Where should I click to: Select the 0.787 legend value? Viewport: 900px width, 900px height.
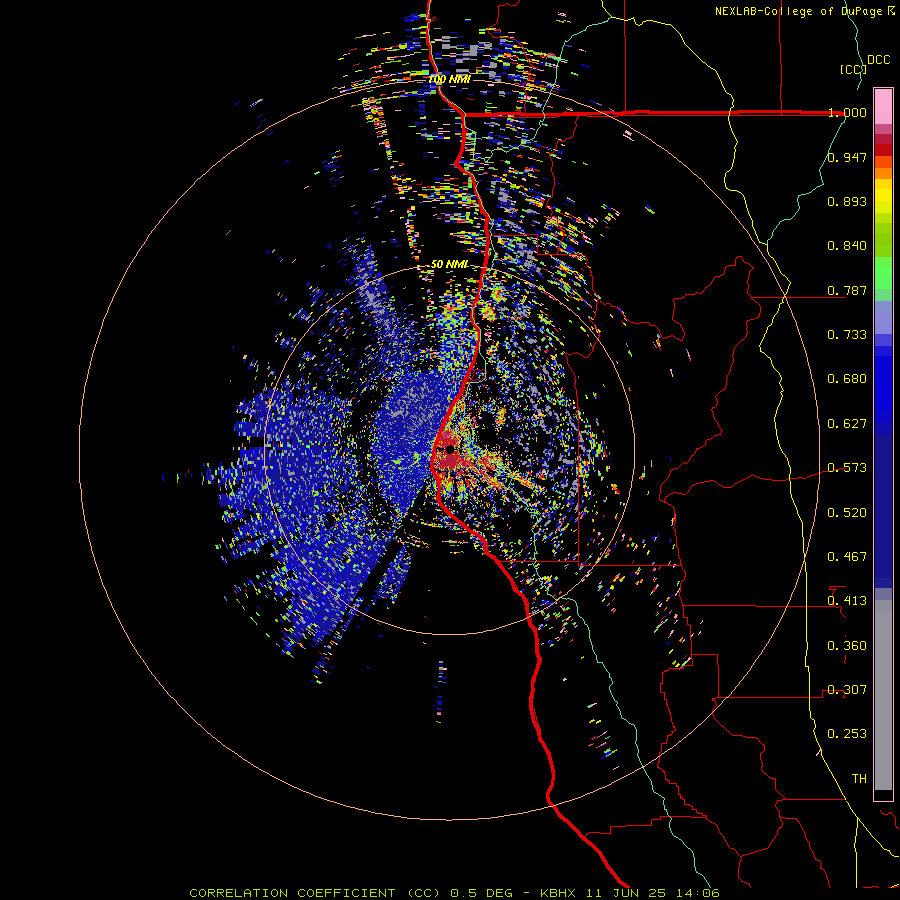[x=847, y=290]
